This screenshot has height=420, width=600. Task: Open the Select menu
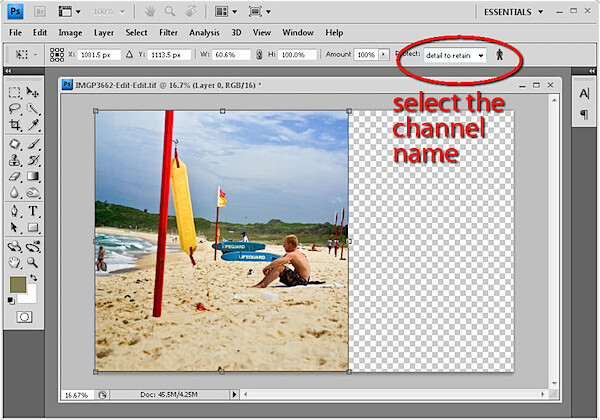pyautogui.click(x=137, y=33)
